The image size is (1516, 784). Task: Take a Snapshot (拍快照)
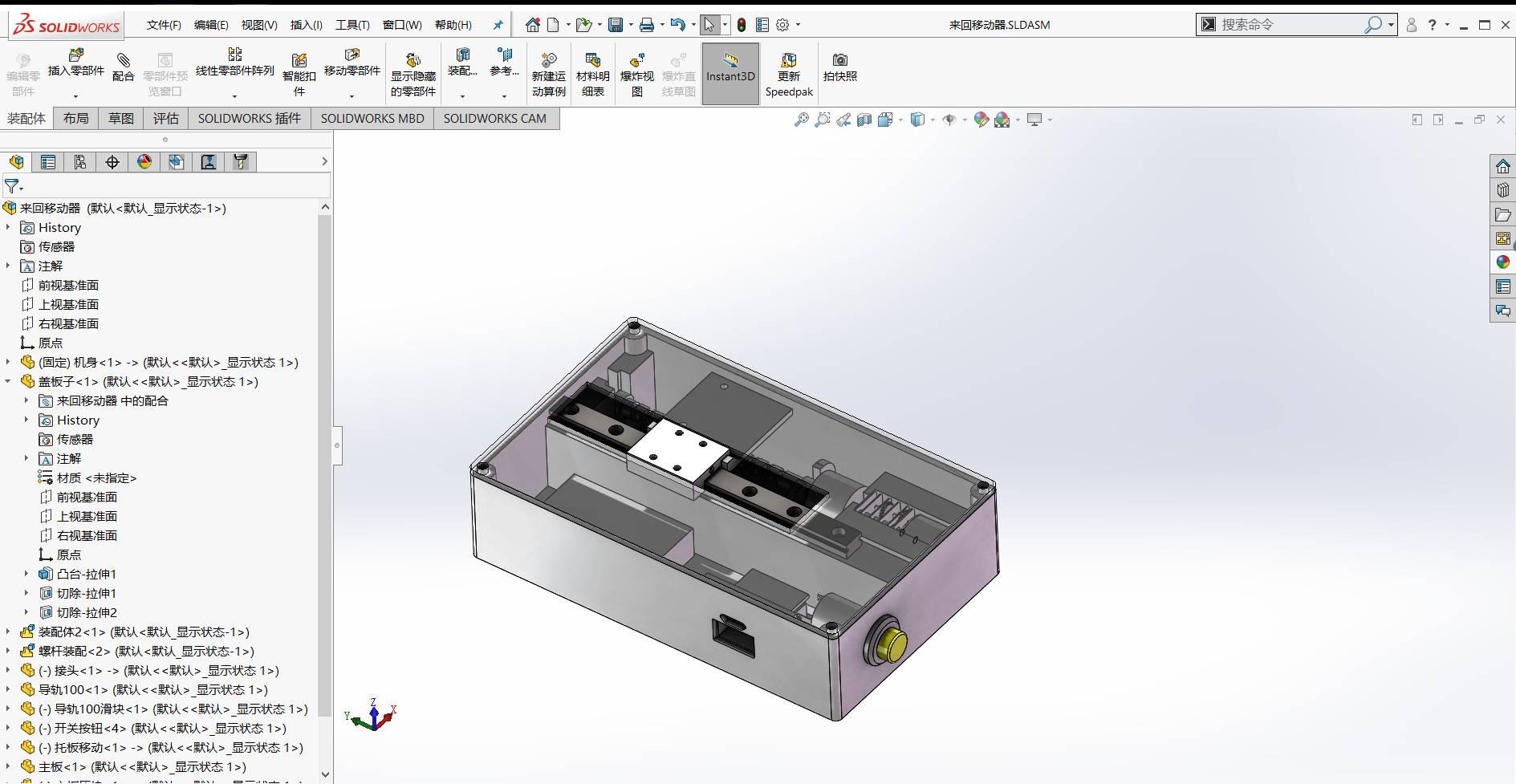pos(840,67)
